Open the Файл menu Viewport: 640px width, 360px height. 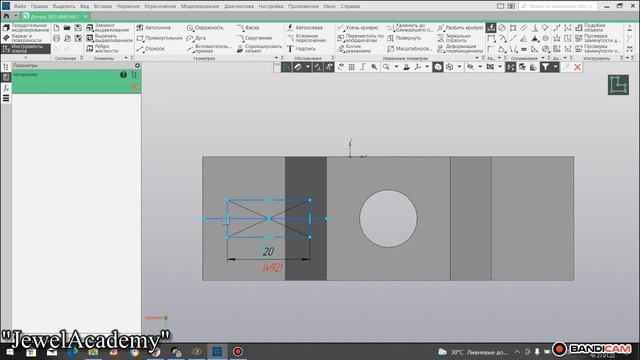pos(20,6)
